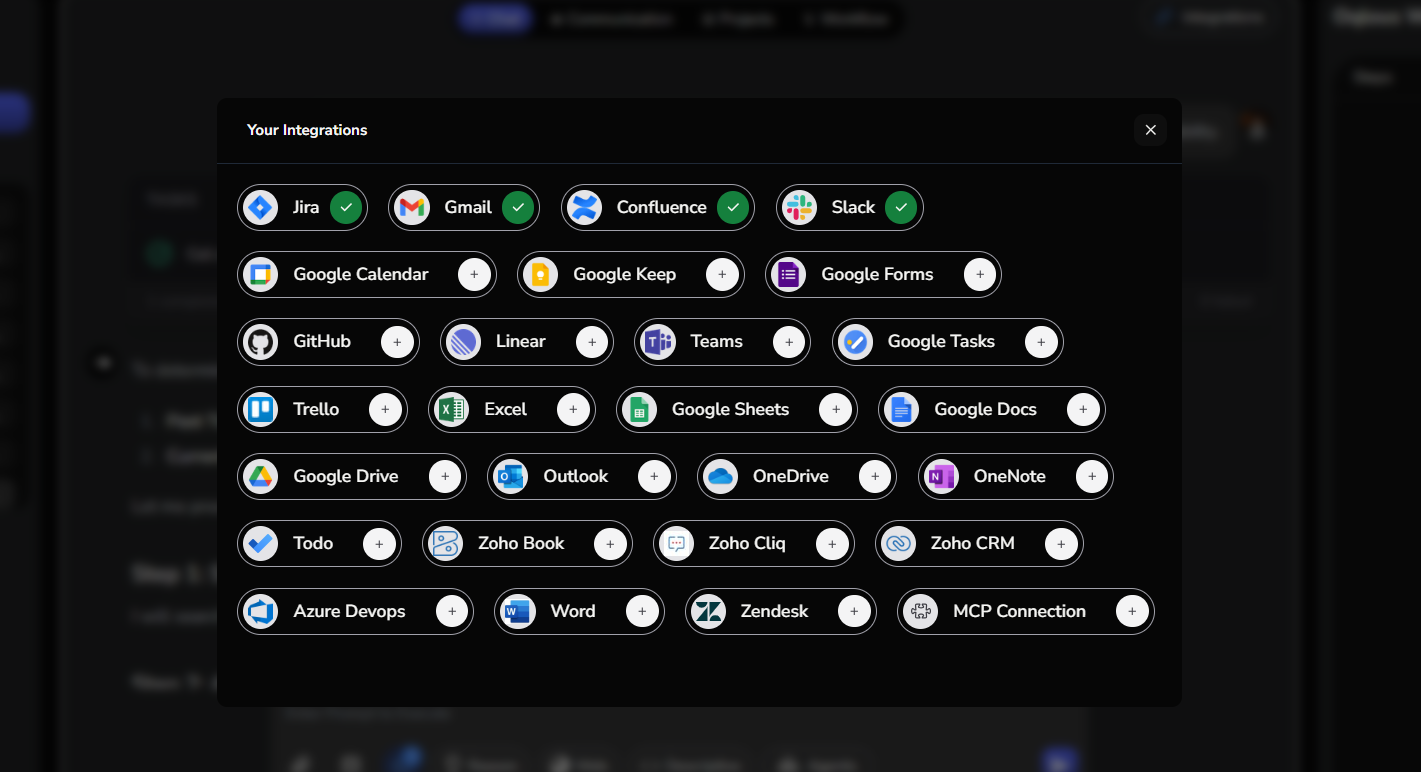Click the plus button beside Google Keep
Viewport: 1421px width, 772px height.
coord(722,275)
